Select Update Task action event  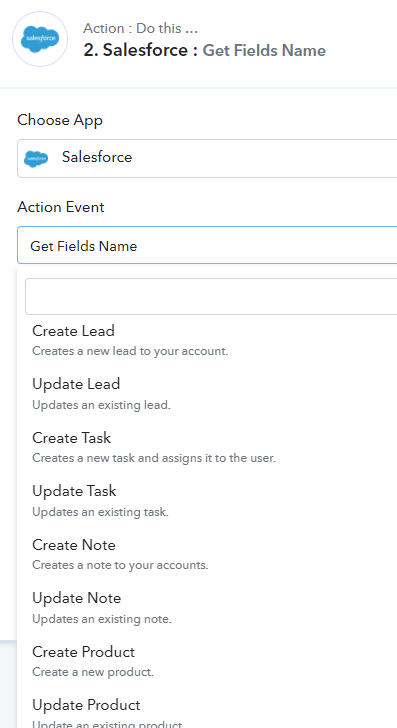point(207,500)
